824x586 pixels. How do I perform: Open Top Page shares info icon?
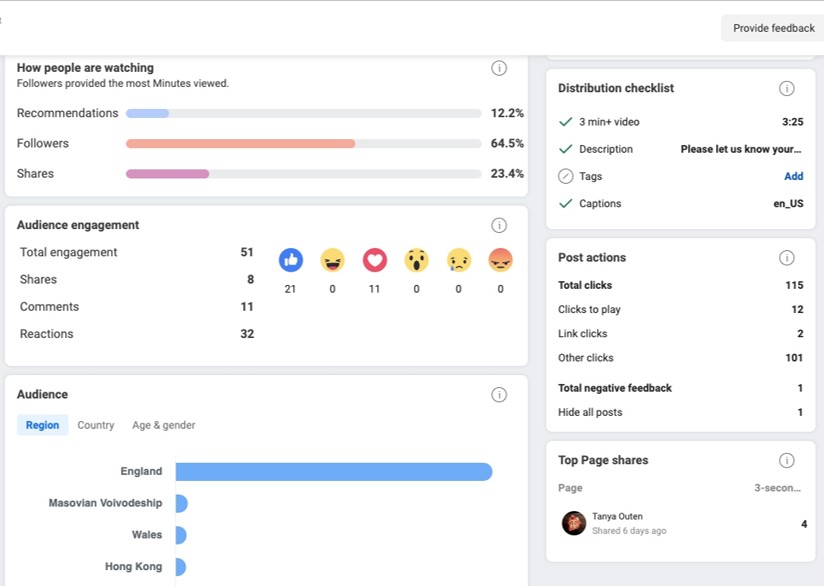(x=786, y=461)
